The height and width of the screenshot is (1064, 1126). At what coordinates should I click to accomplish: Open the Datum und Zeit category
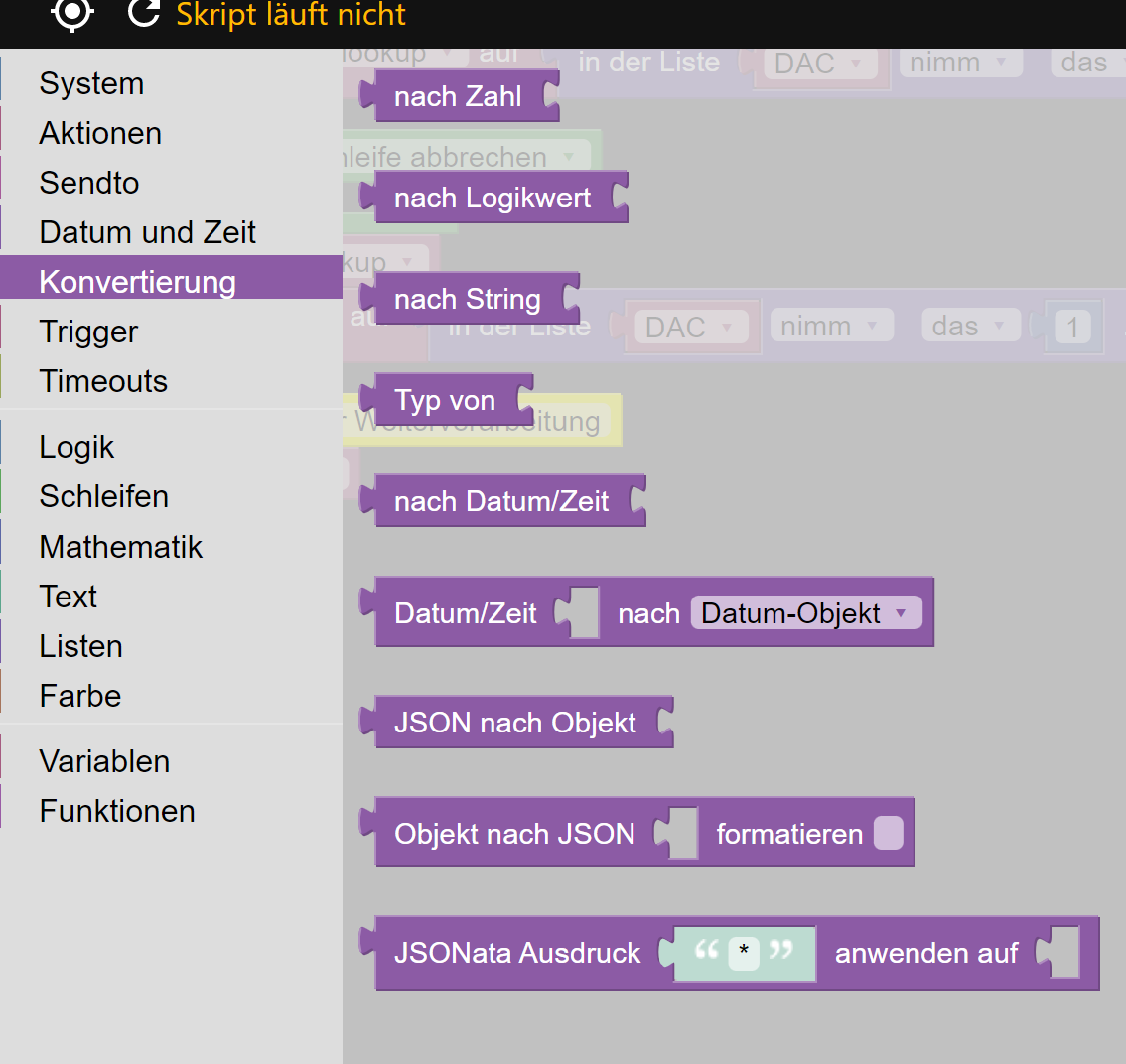click(x=147, y=232)
